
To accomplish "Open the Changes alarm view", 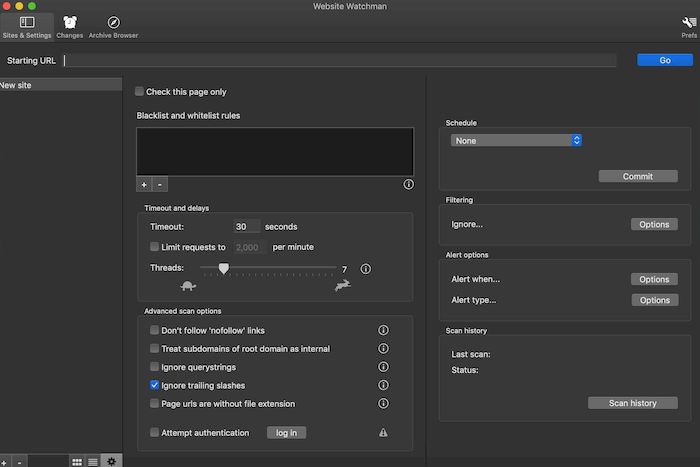I will [x=70, y=26].
